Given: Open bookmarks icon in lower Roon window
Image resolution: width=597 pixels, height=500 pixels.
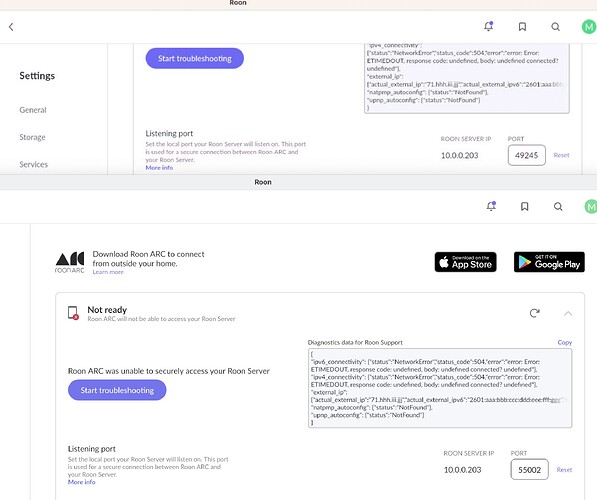Looking at the screenshot, I should [525, 206].
